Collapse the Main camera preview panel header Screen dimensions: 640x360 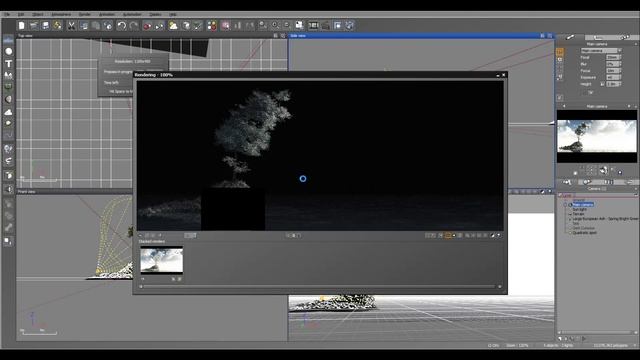636,106
